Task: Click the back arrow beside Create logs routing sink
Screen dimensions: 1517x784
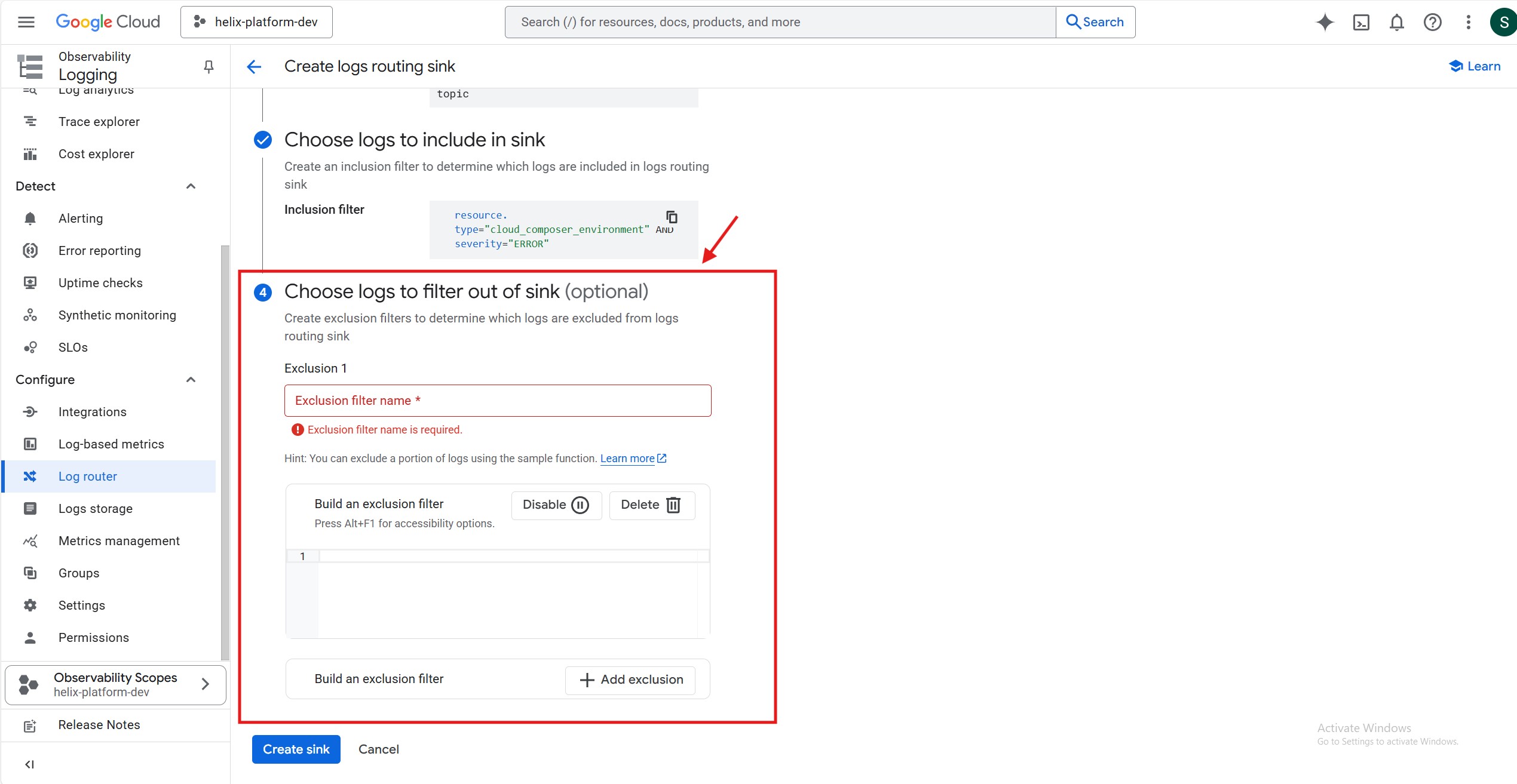Action: pos(255,66)
